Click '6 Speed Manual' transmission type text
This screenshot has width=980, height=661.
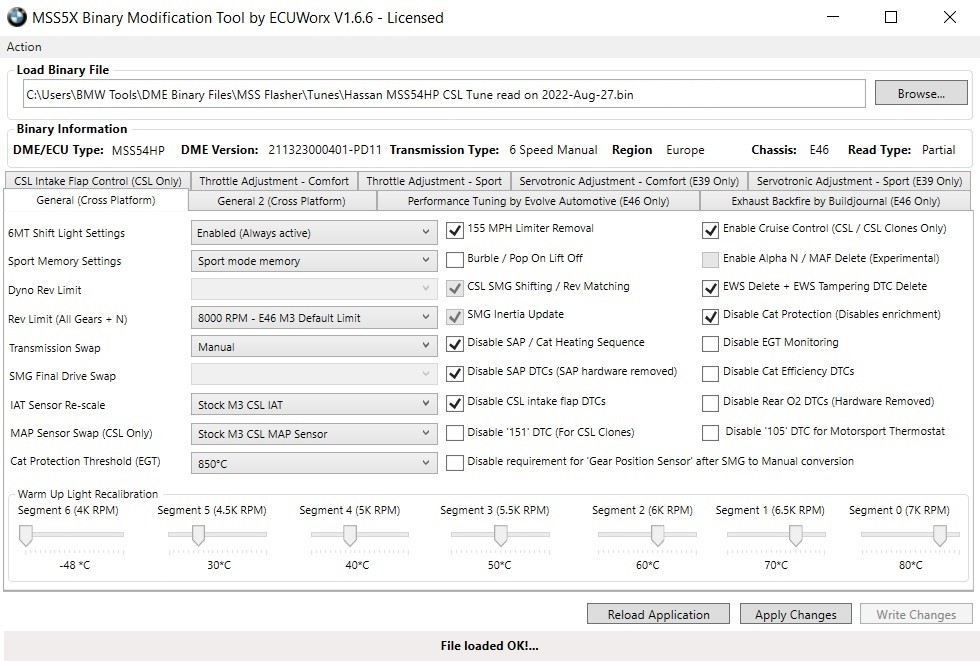(x=553, y=150)
